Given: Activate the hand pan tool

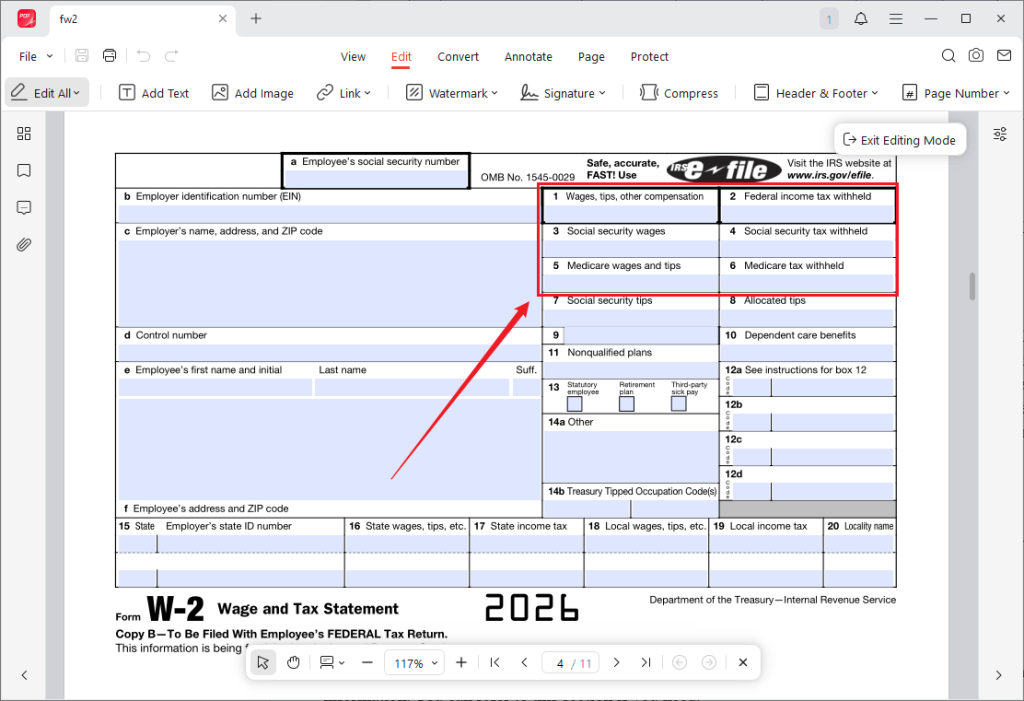Looking at the screenshot, I should click(293, 662).
